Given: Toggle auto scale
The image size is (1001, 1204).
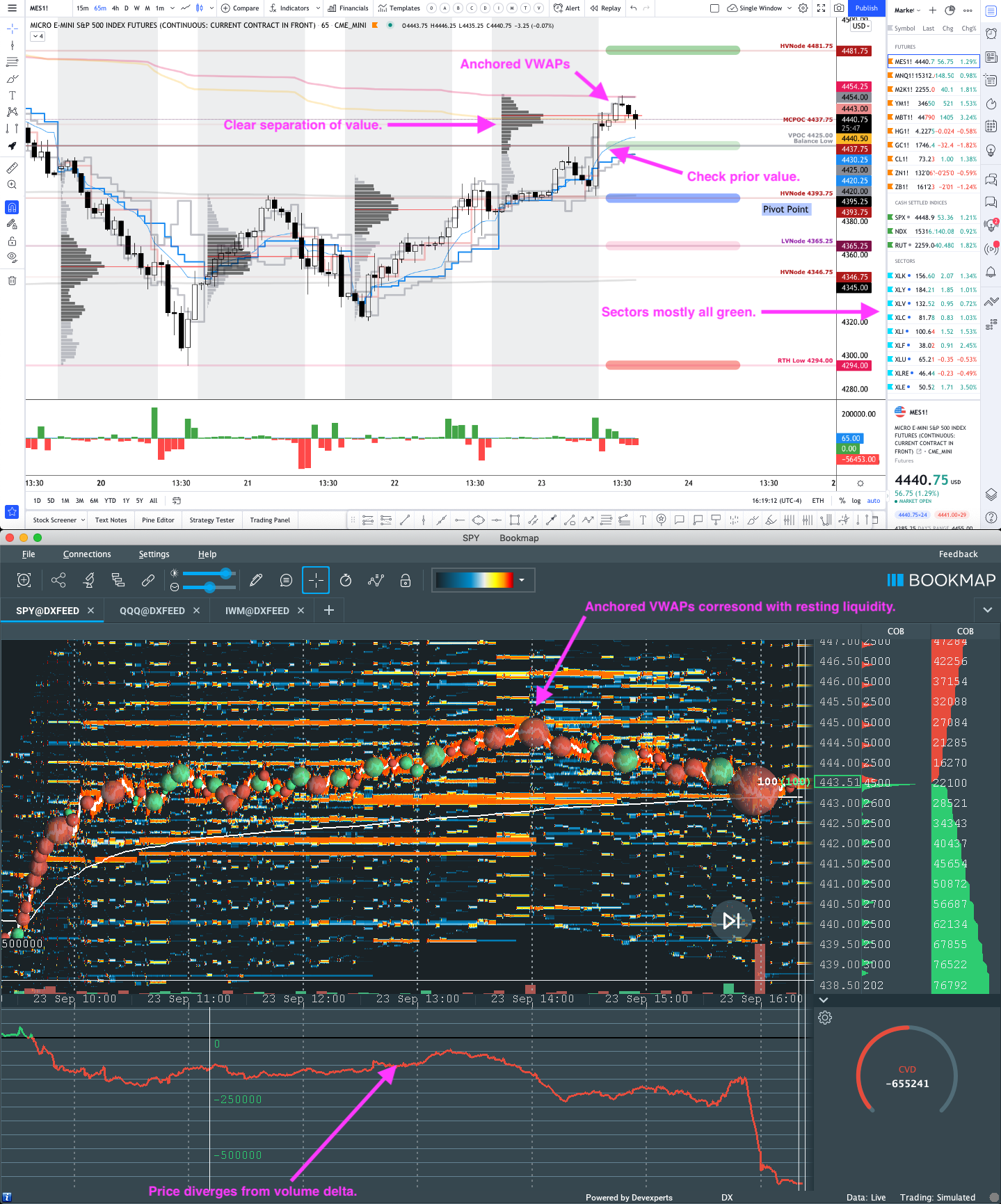Looking at the screenshot, I should 874,500.
